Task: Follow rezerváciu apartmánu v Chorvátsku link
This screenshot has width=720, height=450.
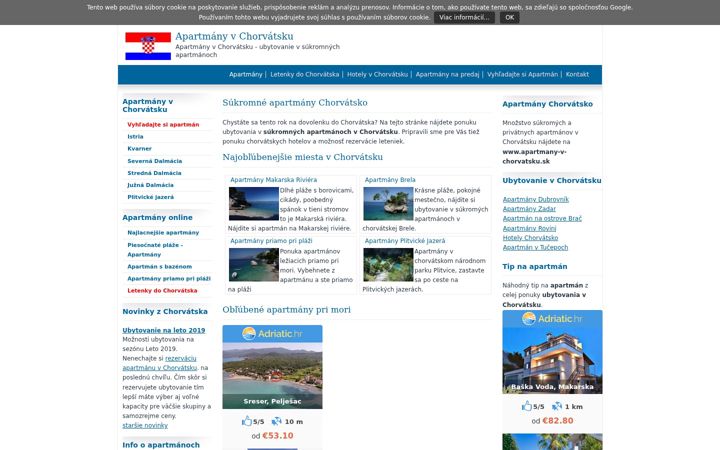Action: point(159,363)
